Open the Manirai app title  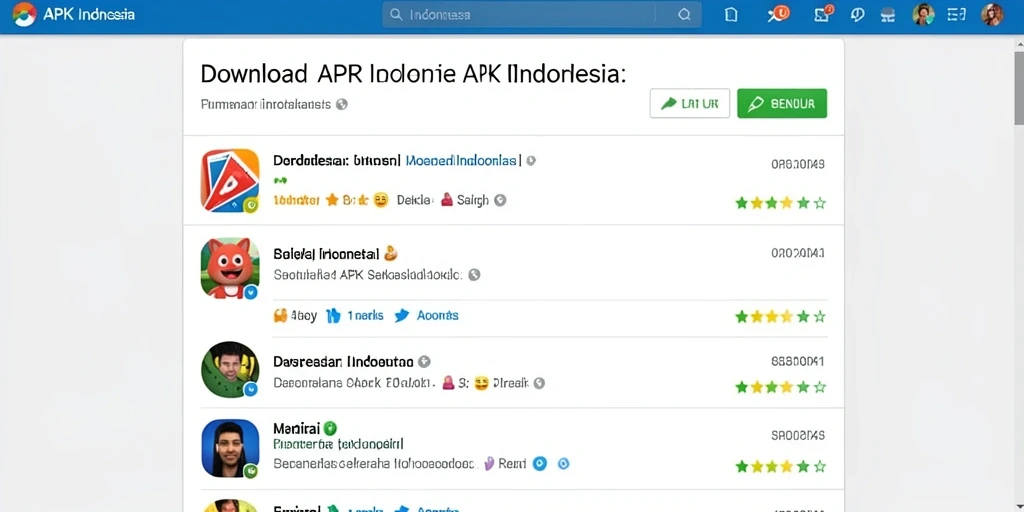point(296,428)
